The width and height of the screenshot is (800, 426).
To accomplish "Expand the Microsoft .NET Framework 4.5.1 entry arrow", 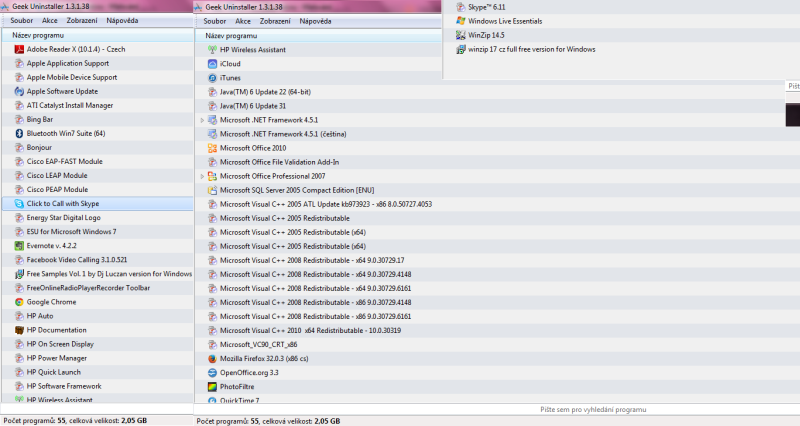I will pyautogui.click(x=202, y=120).
